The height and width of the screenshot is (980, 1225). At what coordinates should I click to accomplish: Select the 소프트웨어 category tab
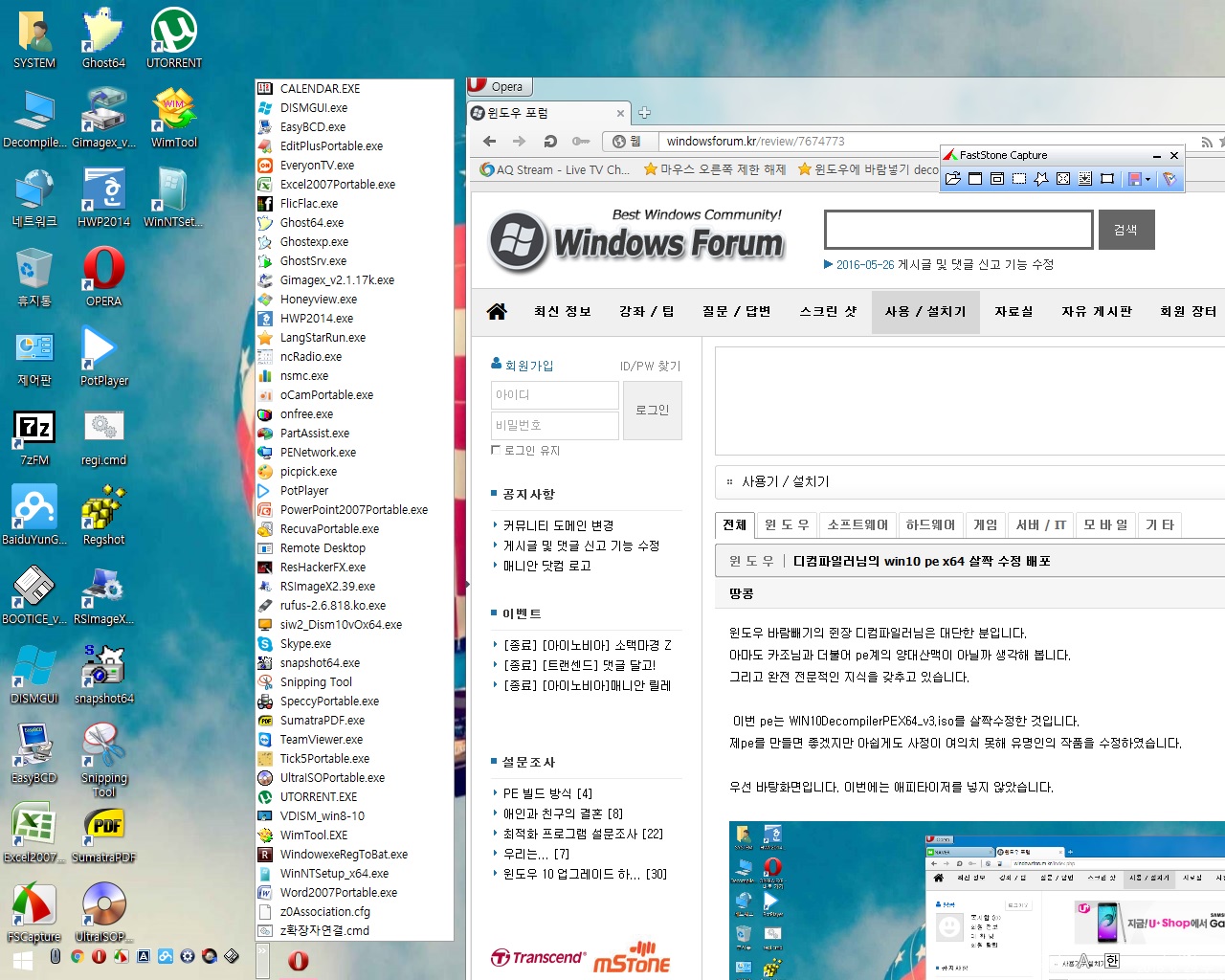858,524
